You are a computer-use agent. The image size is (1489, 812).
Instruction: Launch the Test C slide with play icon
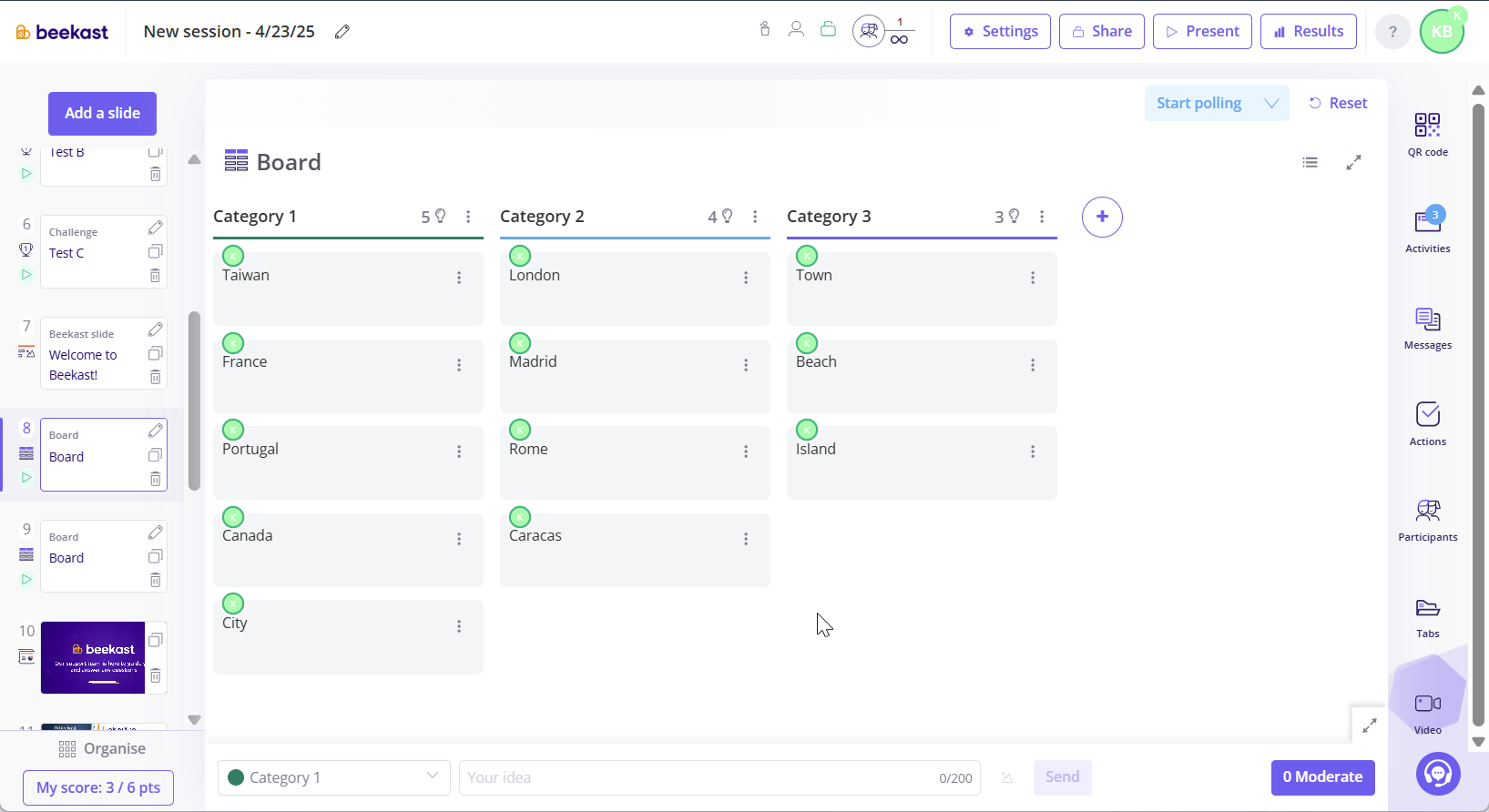[26, 275]
